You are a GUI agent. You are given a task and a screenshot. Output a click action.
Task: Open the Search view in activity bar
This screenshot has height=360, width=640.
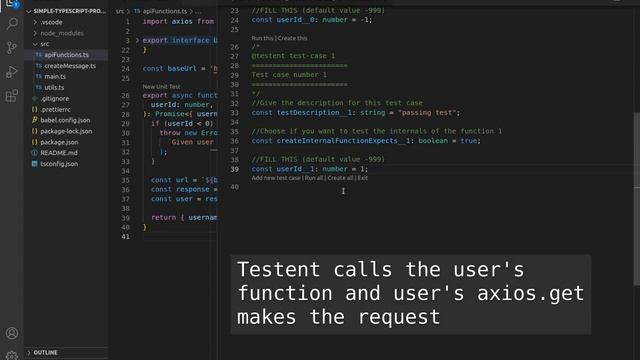[x=12, y=24]
